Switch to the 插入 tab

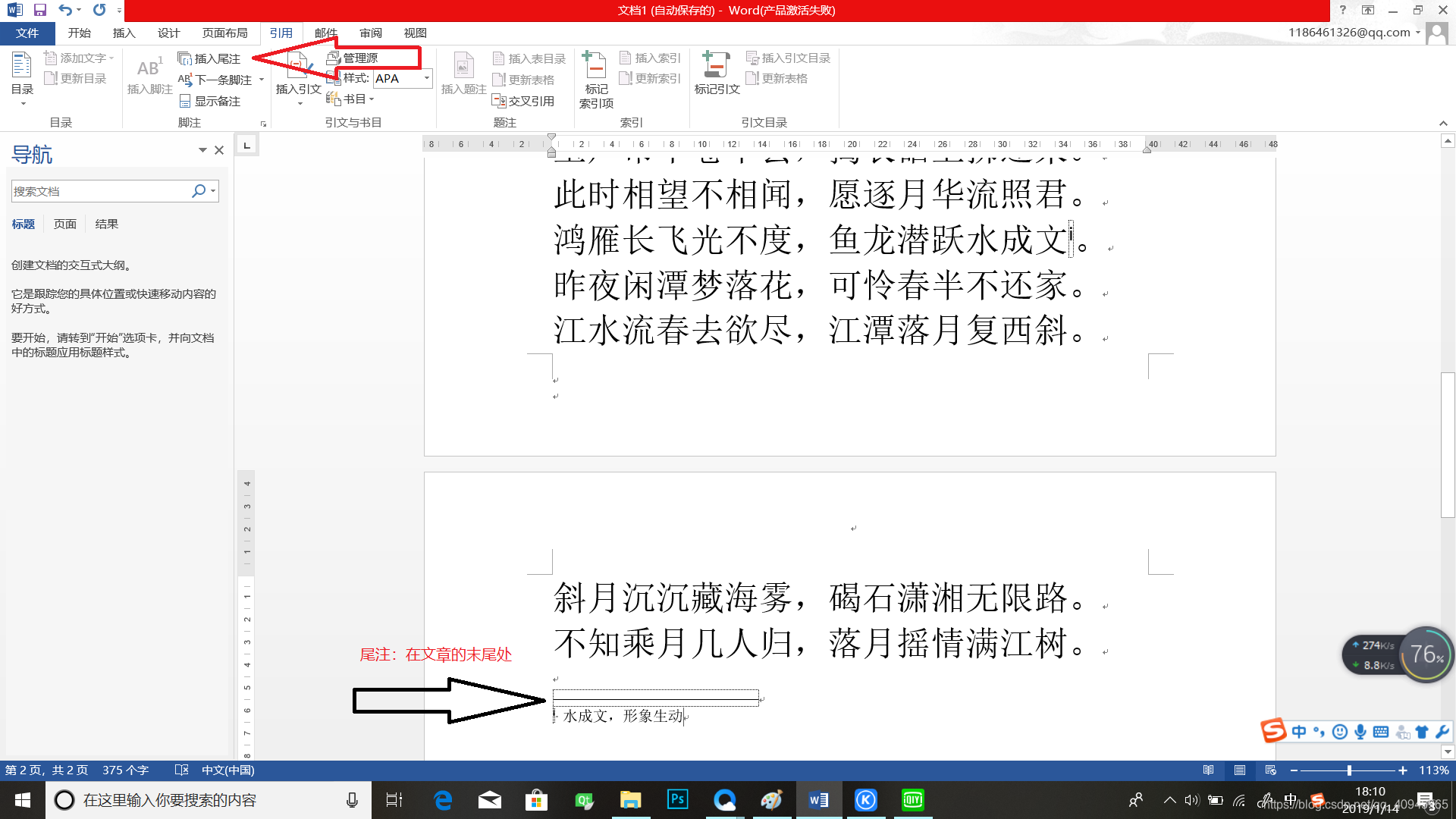coord(124,33)
